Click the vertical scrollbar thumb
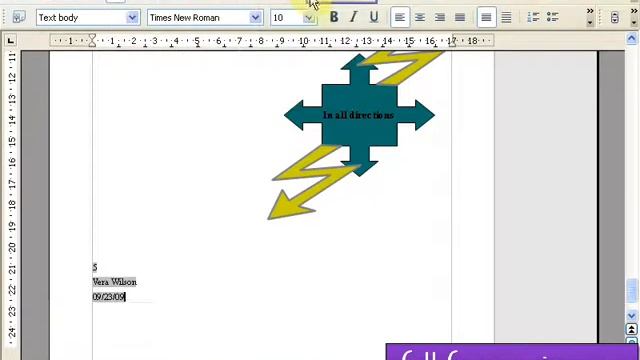The height and width of the screenshot is (360, 640). pos(632,291)
